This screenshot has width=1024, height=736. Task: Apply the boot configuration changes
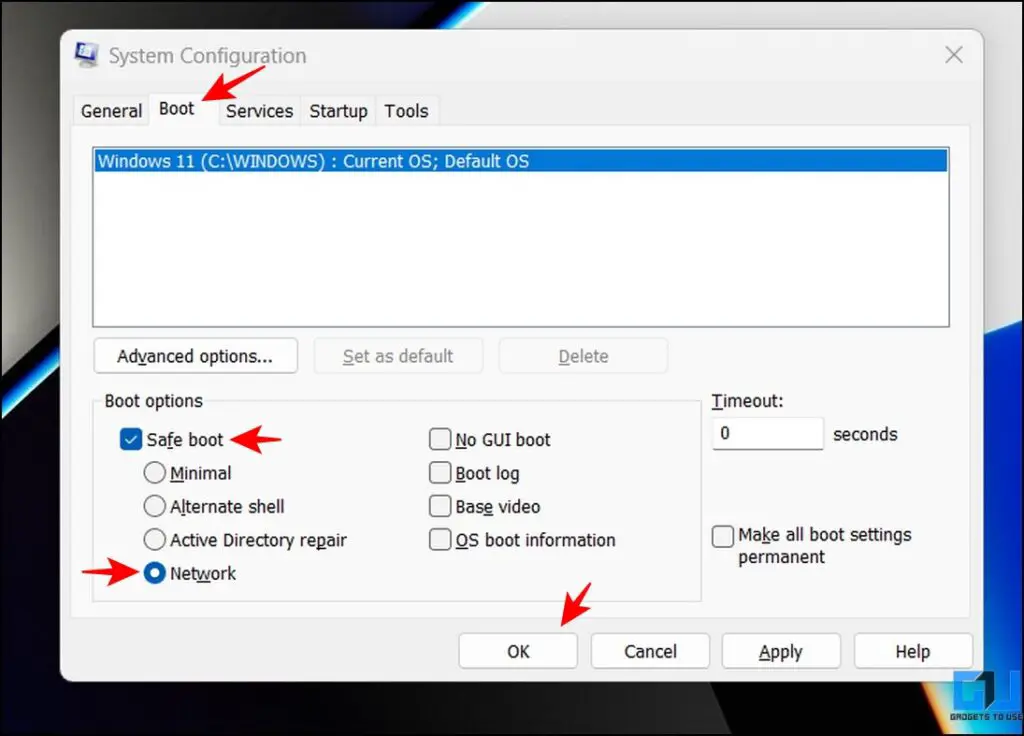click(780, 651)
